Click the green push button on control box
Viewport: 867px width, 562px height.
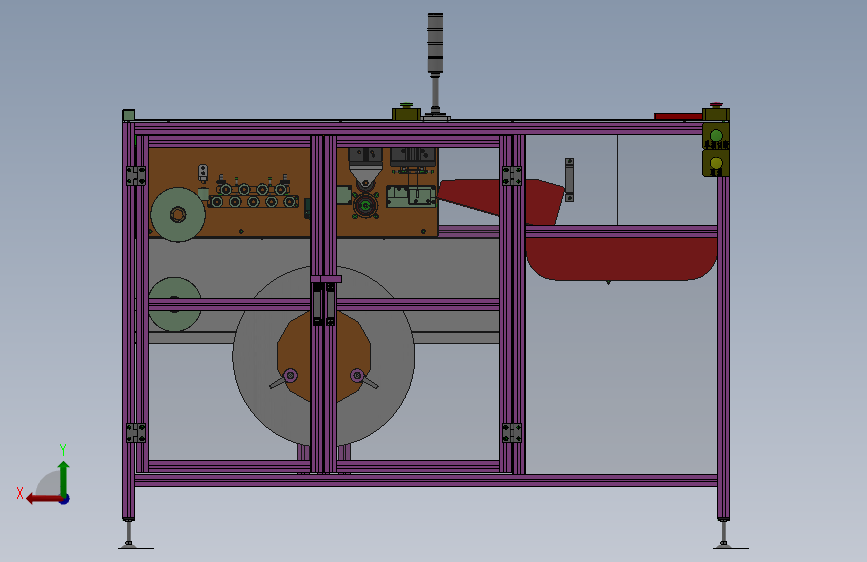[x=716, y=136]
